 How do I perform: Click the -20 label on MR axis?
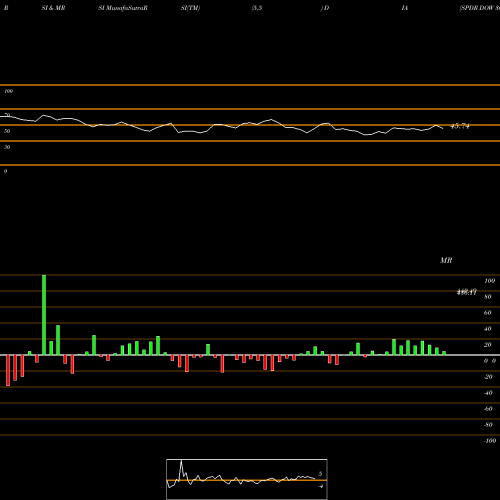coord(488,377)
